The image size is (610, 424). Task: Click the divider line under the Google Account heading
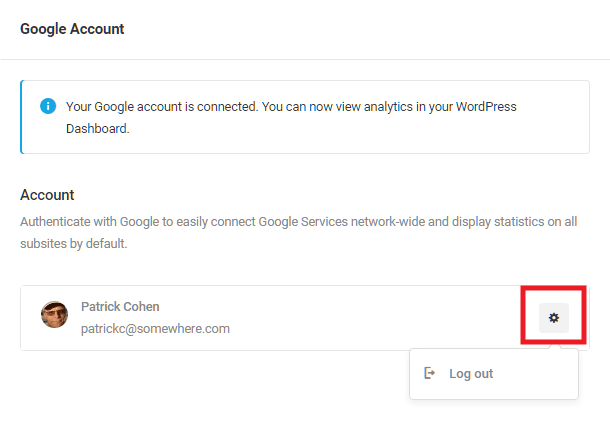pos(305,60)
